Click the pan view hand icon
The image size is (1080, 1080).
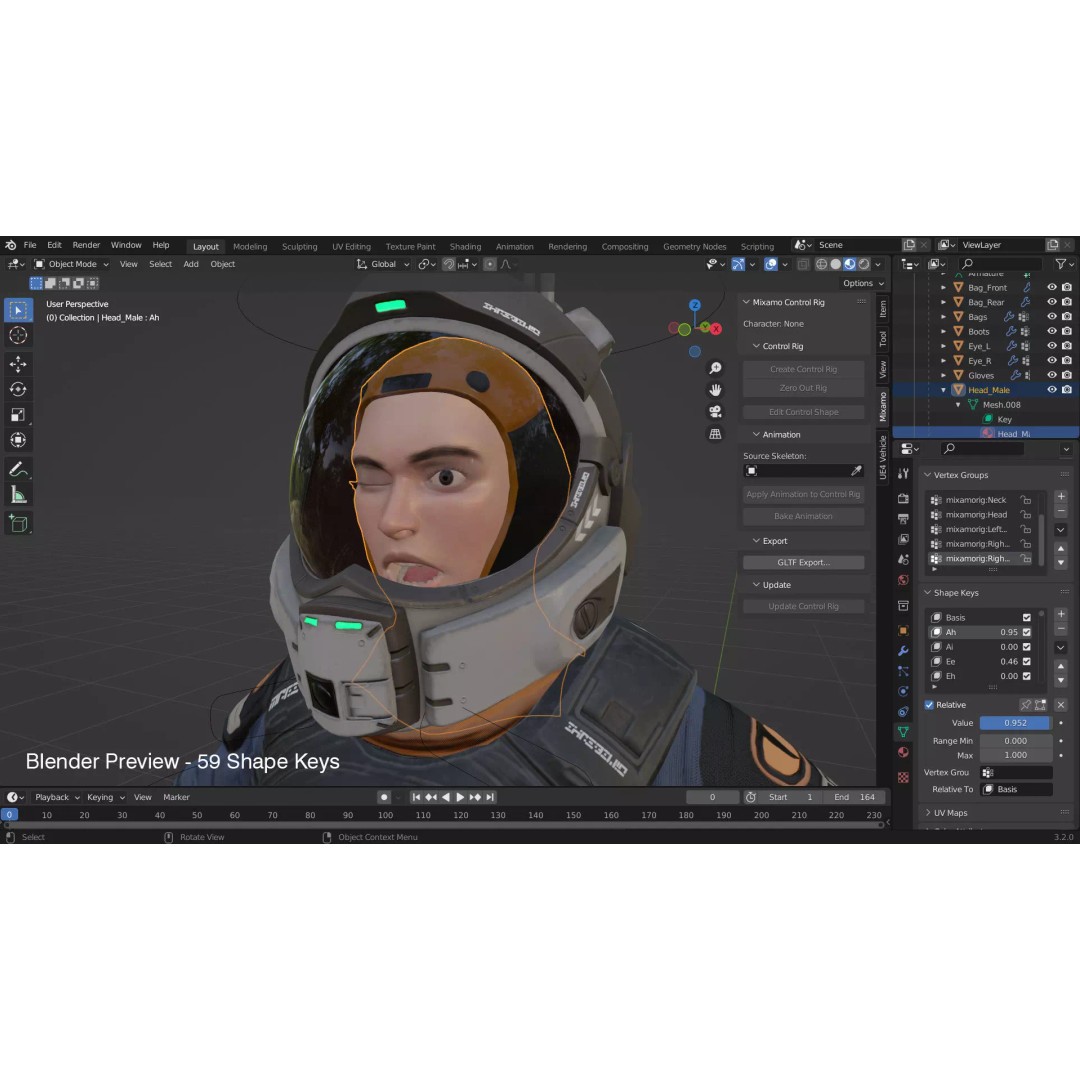pyautogui.click(x=716, y=390)
